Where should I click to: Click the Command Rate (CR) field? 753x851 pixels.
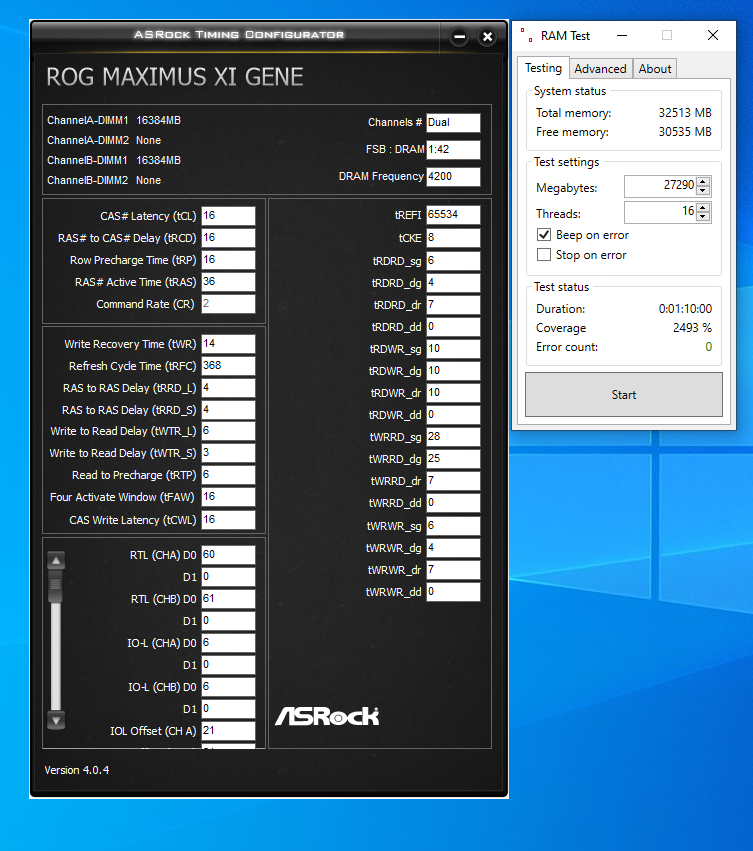pos(228,304)
